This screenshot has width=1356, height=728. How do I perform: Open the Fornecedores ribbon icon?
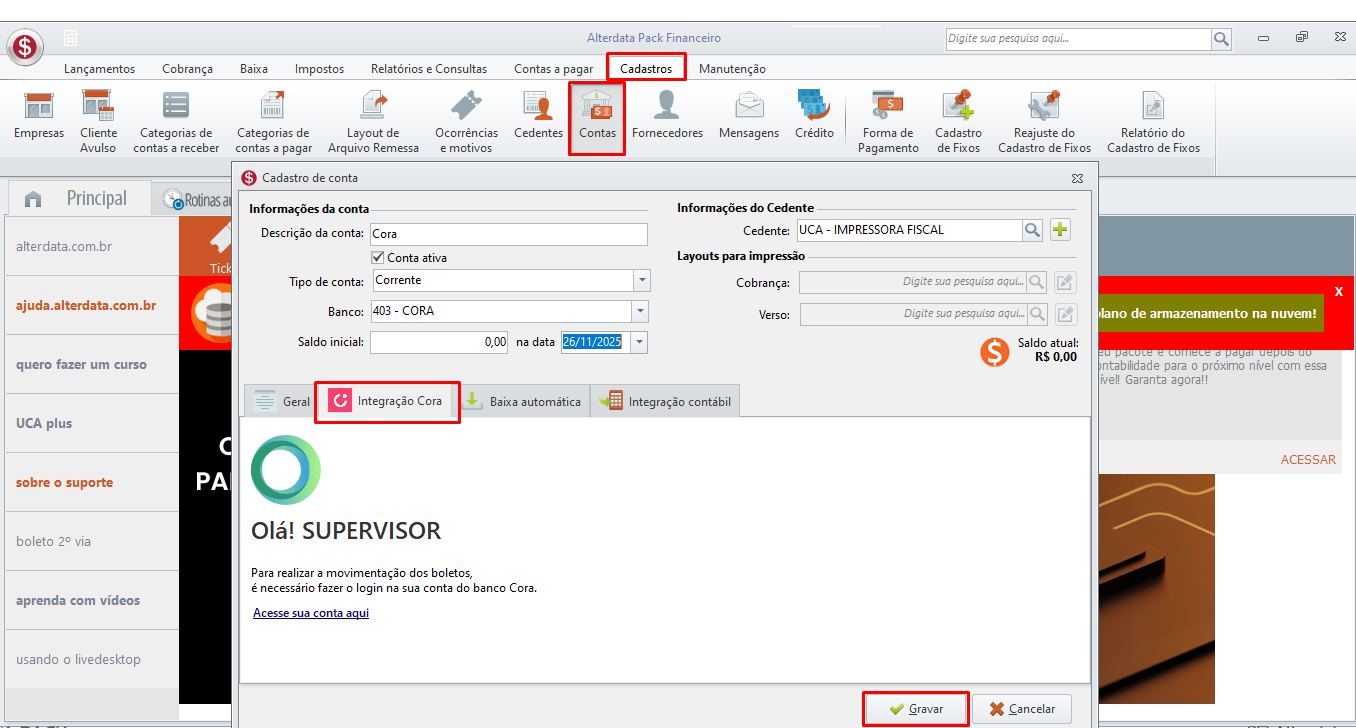pos(667,117)
